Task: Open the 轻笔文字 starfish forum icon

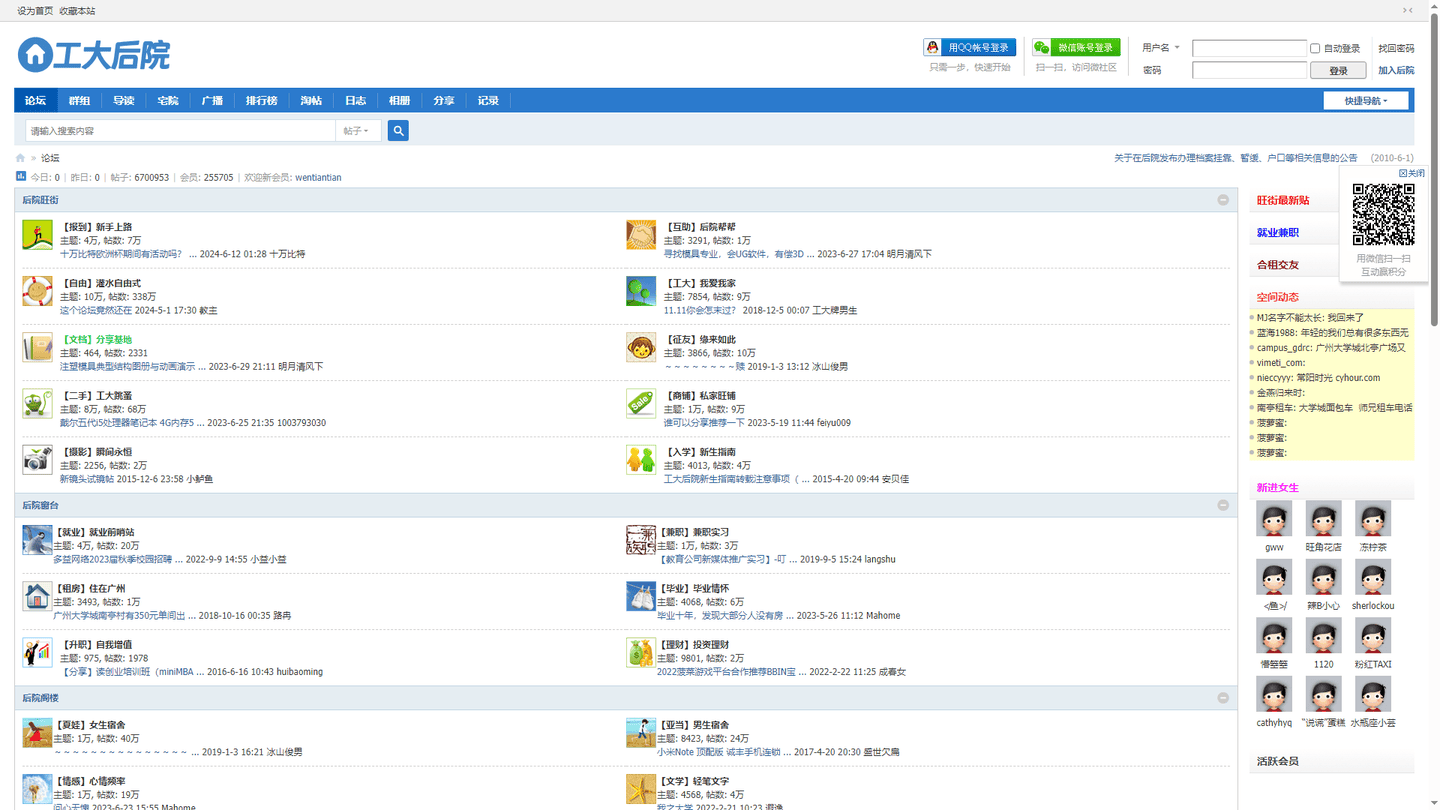Action: point(641,789)
